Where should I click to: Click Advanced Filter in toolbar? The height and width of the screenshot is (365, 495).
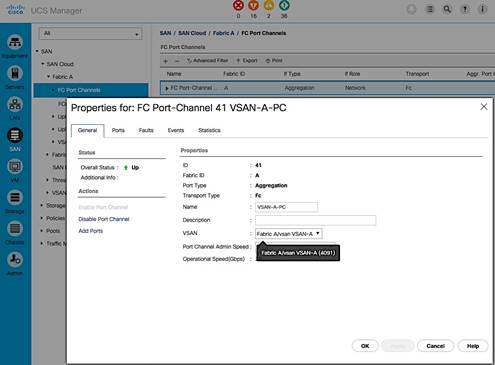pos(207,61)
